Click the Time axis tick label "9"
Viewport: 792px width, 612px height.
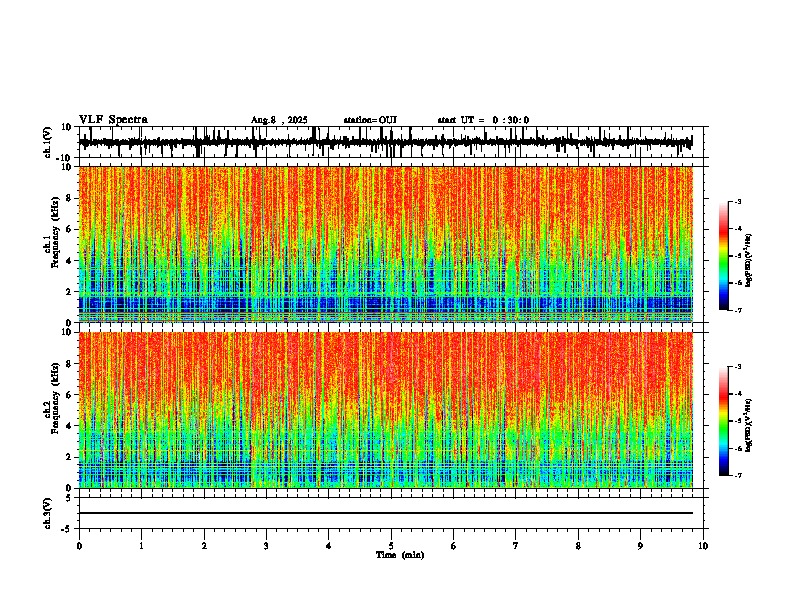click(x=640, y=546)
